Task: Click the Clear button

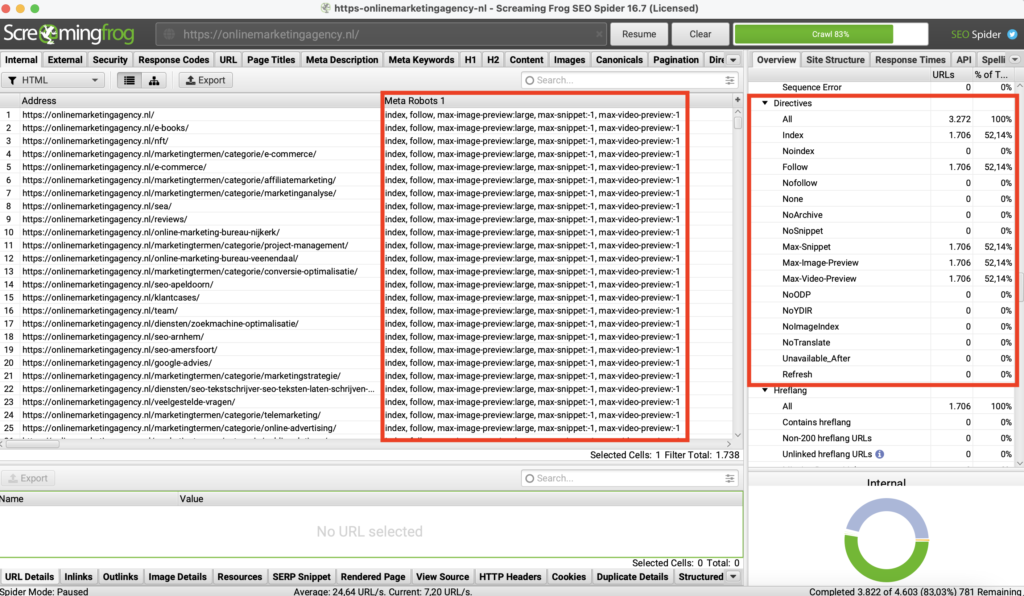Action: point(700,34)
